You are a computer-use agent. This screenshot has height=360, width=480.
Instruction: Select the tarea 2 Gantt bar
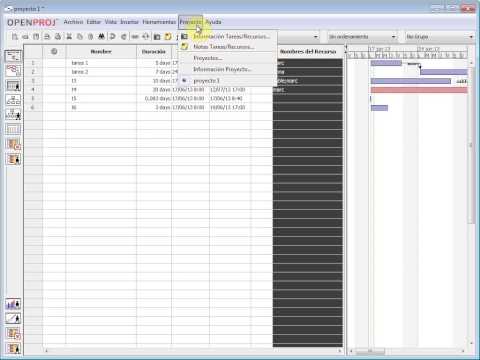444,72
